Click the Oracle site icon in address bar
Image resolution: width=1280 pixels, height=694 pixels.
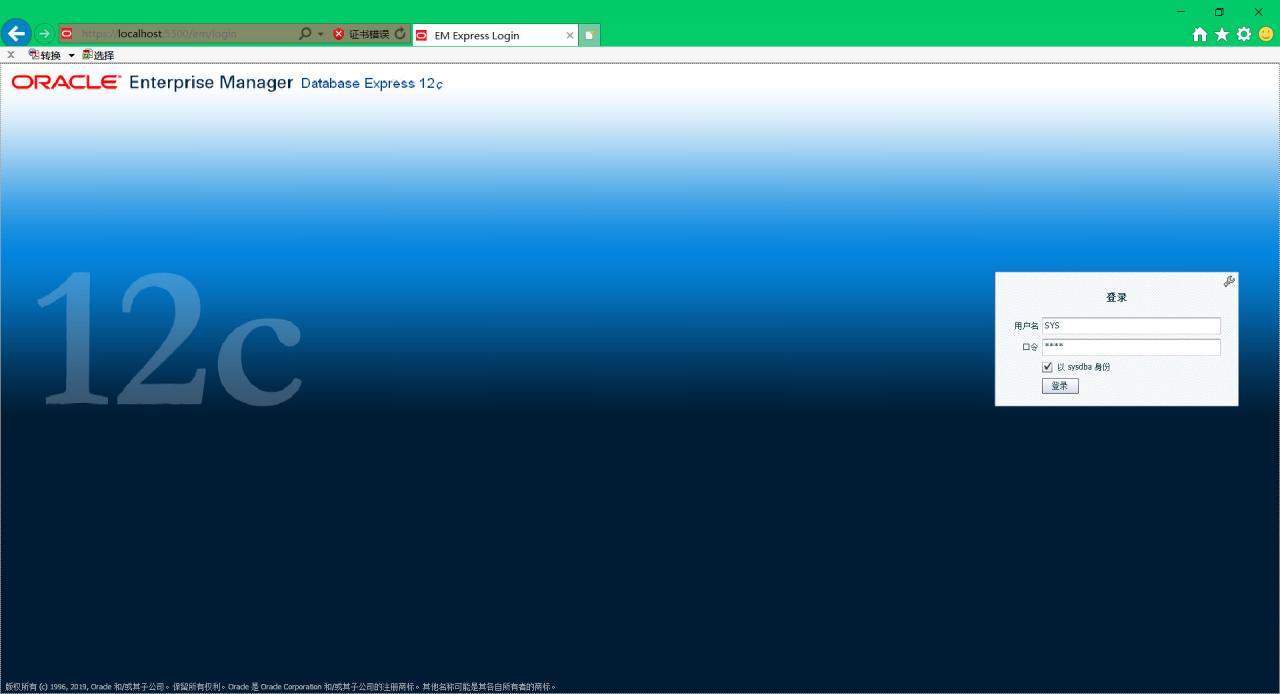tap(67, 34)
